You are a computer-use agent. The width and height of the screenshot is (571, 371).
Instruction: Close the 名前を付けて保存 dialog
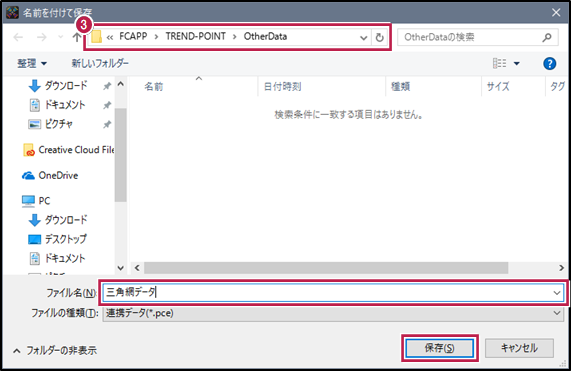coord(556,12)
